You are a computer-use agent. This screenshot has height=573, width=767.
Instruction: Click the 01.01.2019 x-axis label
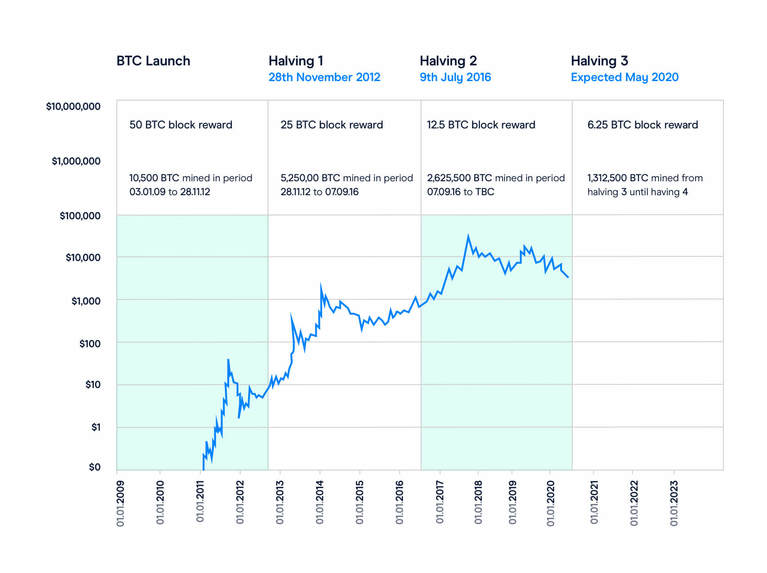pos(513,503)
